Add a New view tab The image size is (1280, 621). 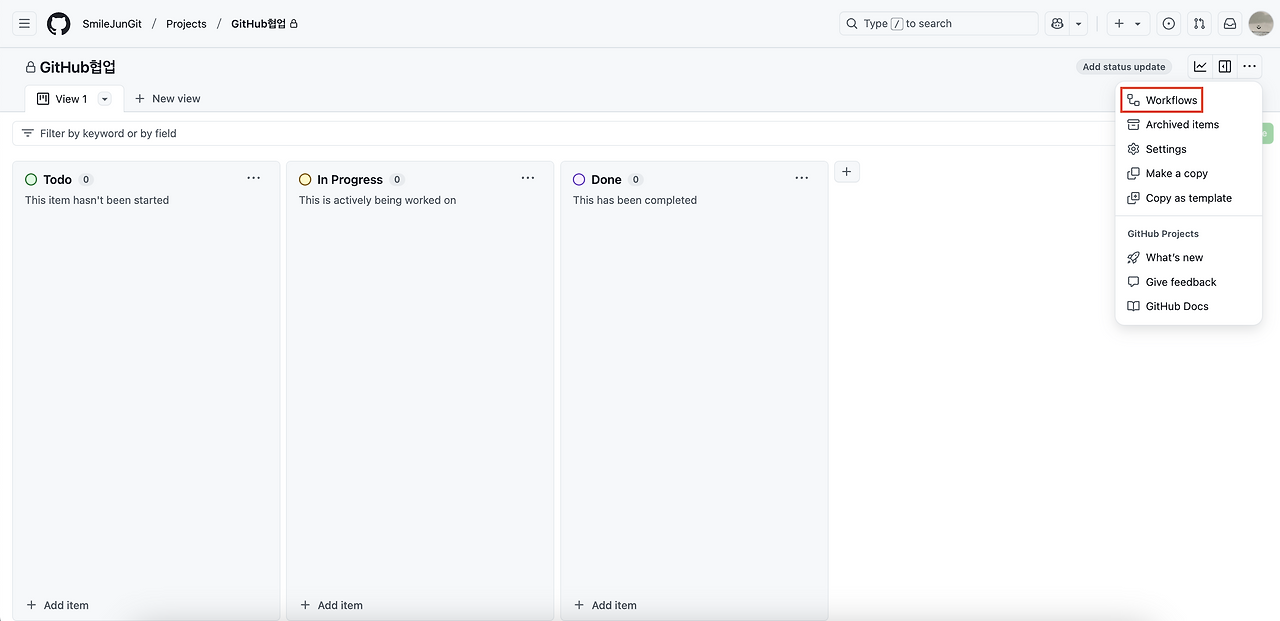tap(168, 99)
